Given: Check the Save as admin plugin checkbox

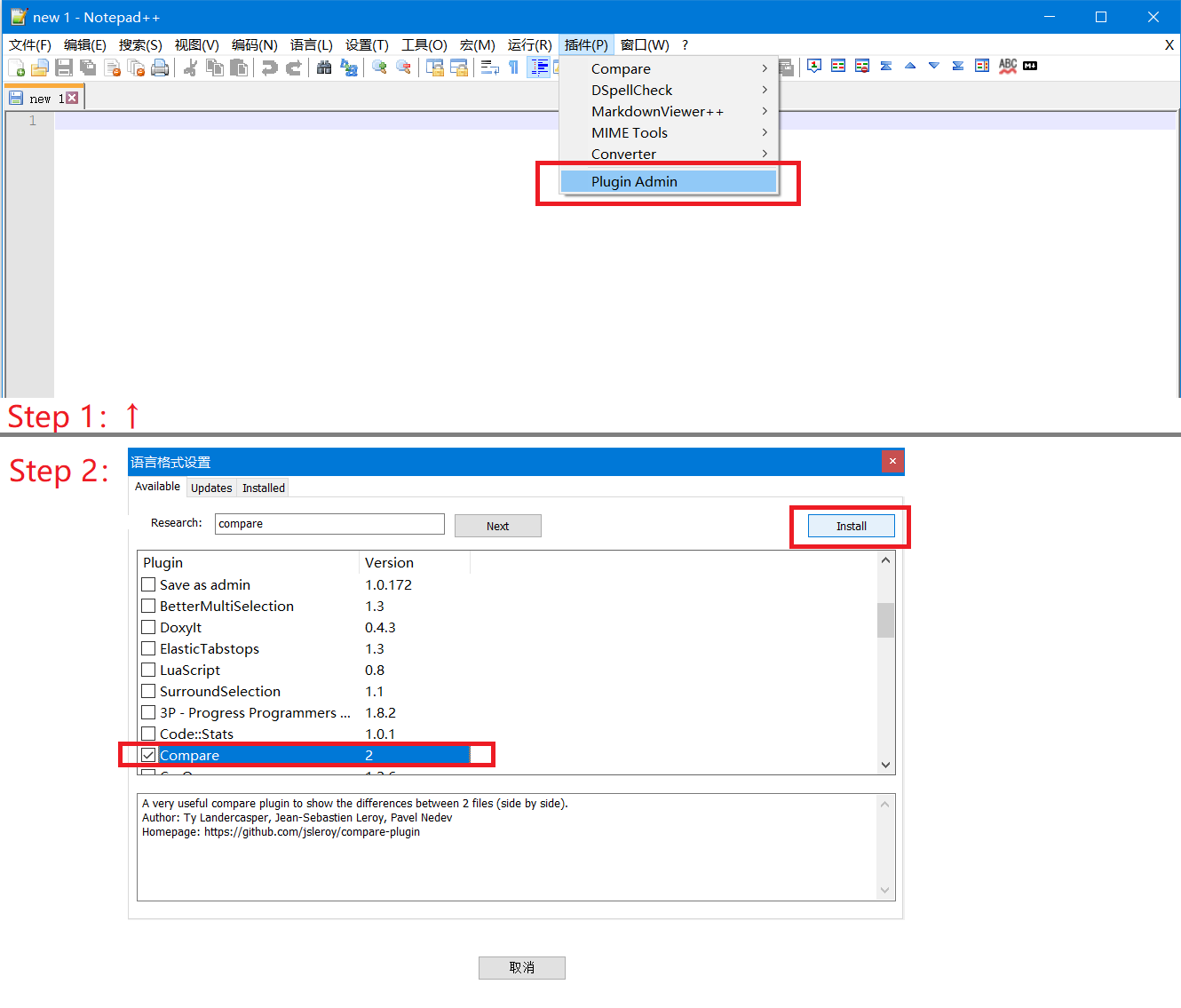Looking at the screenshot, I should coord(148,584).
